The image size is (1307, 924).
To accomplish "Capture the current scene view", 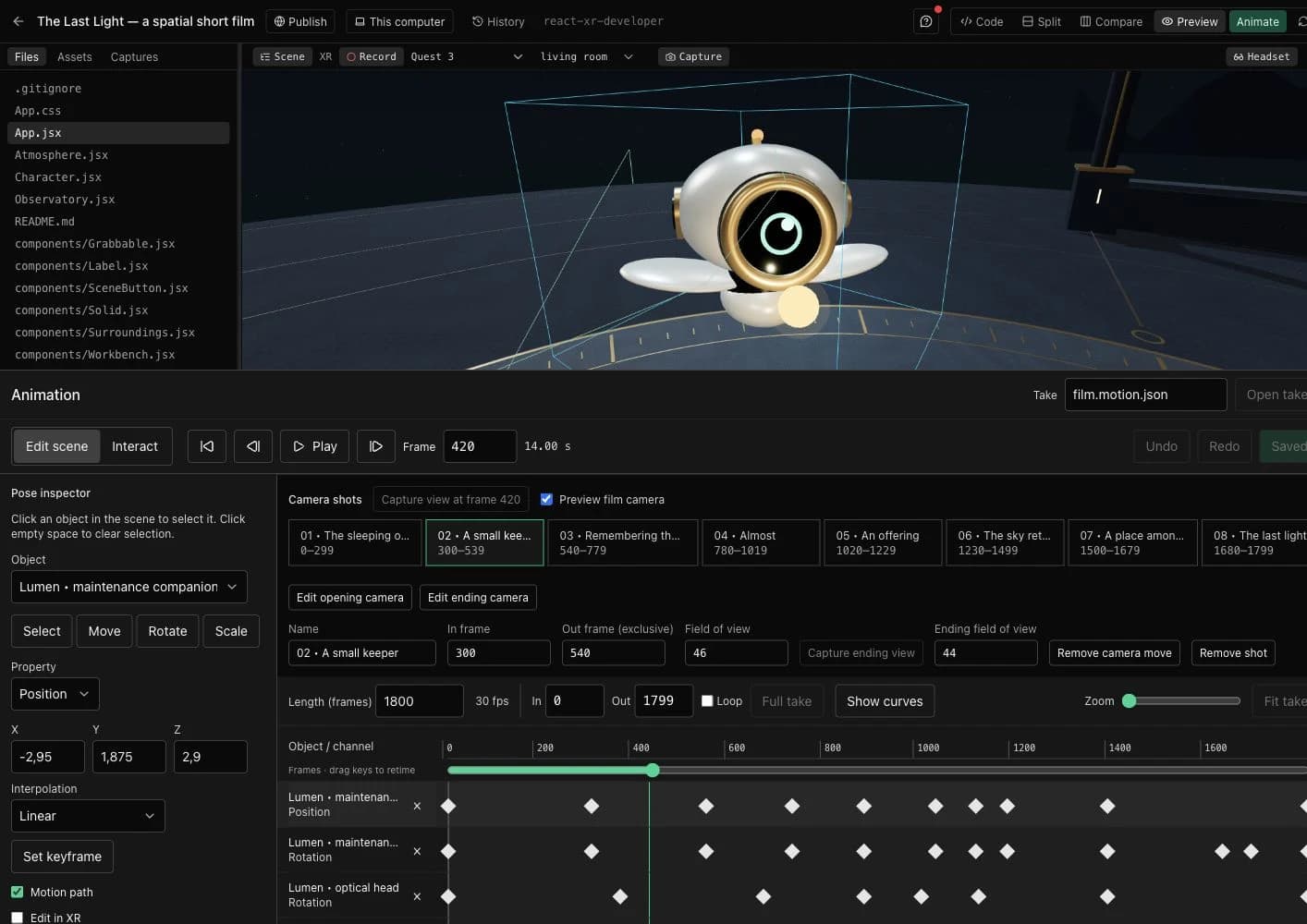I will tap(693, 56).
